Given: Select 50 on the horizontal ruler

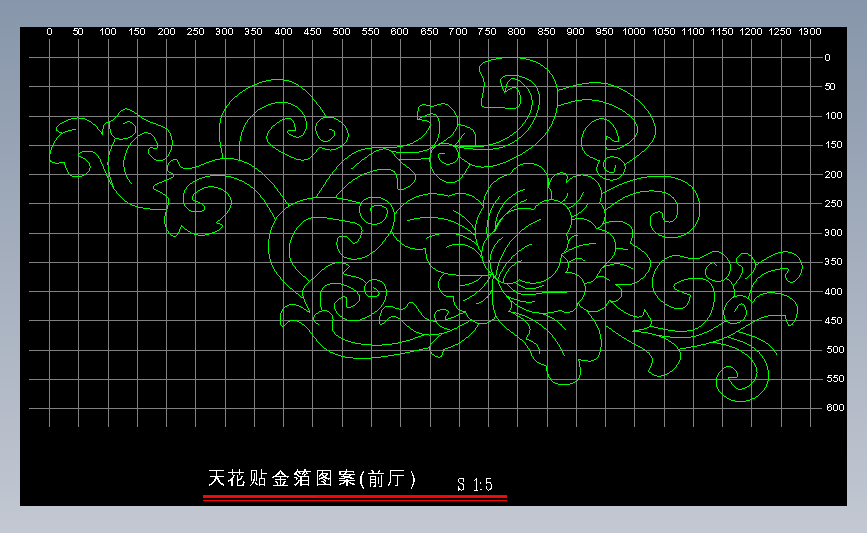Looking at the screenshot, I should pos(78,32).
